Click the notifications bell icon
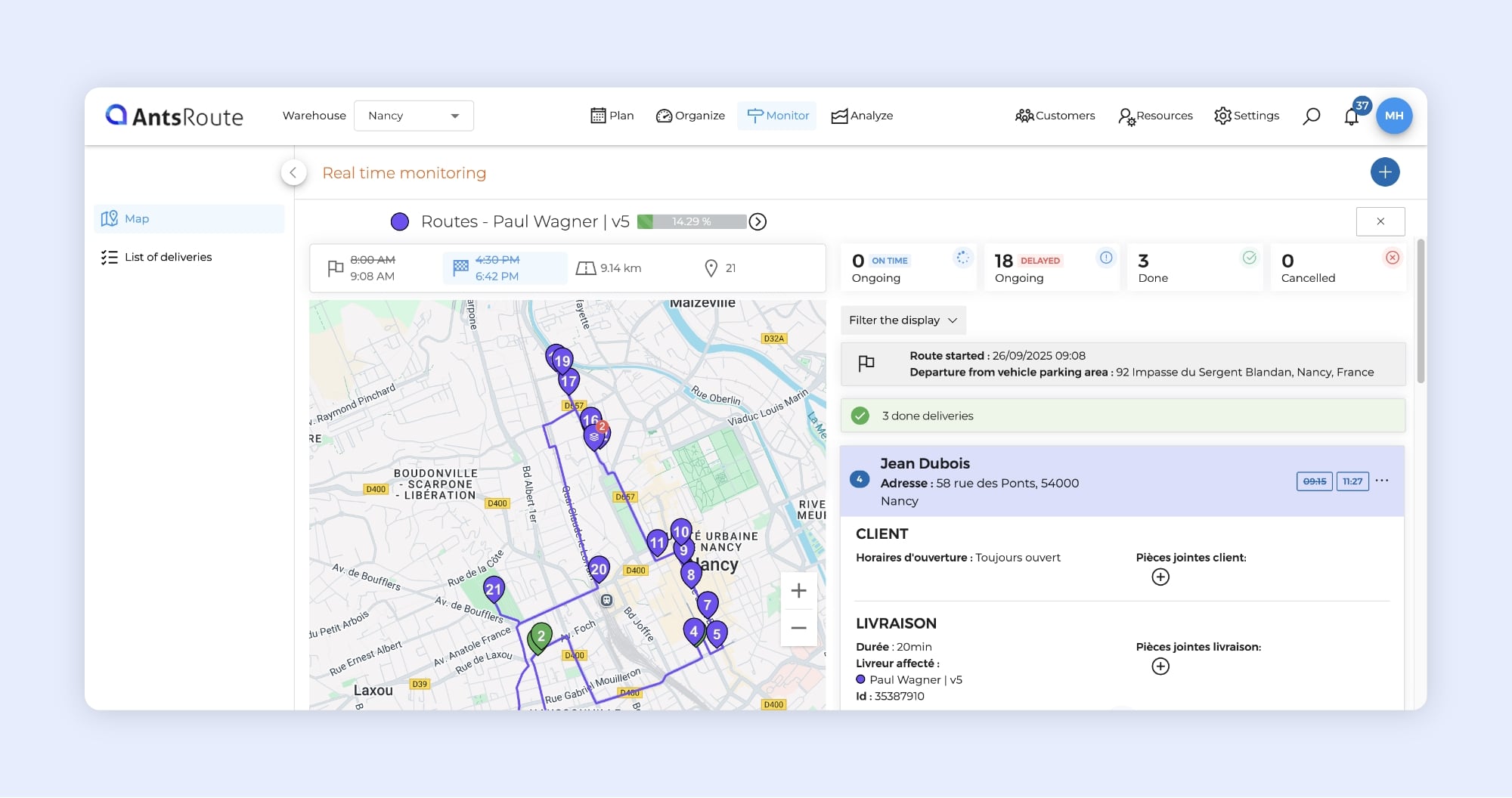This screenshot has width=1512, height=798. tap(1352, 116)
